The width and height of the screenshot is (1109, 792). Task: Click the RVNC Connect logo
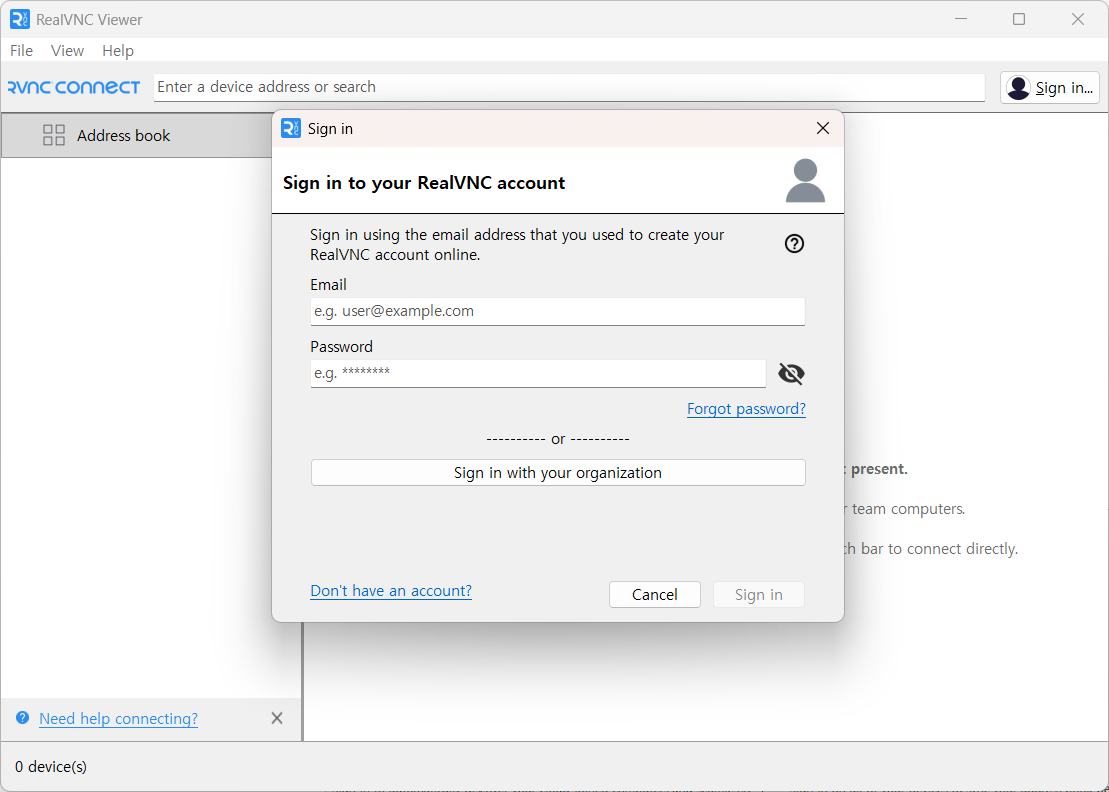[x=74, y=87]
